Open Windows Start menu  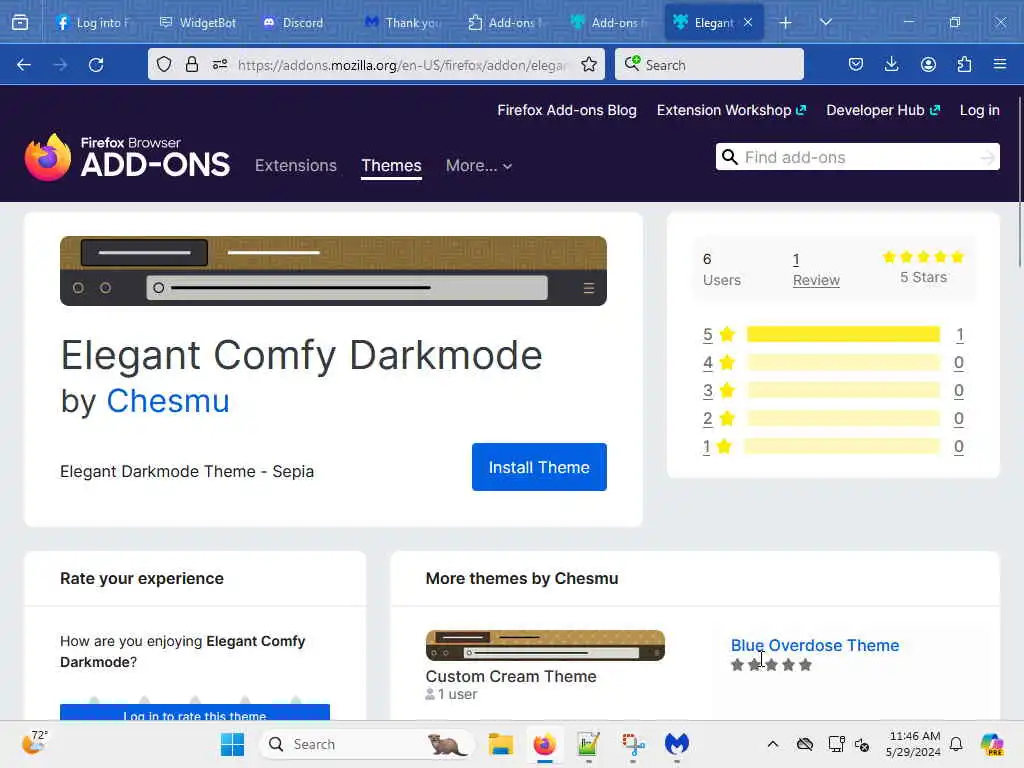(232, 744)
